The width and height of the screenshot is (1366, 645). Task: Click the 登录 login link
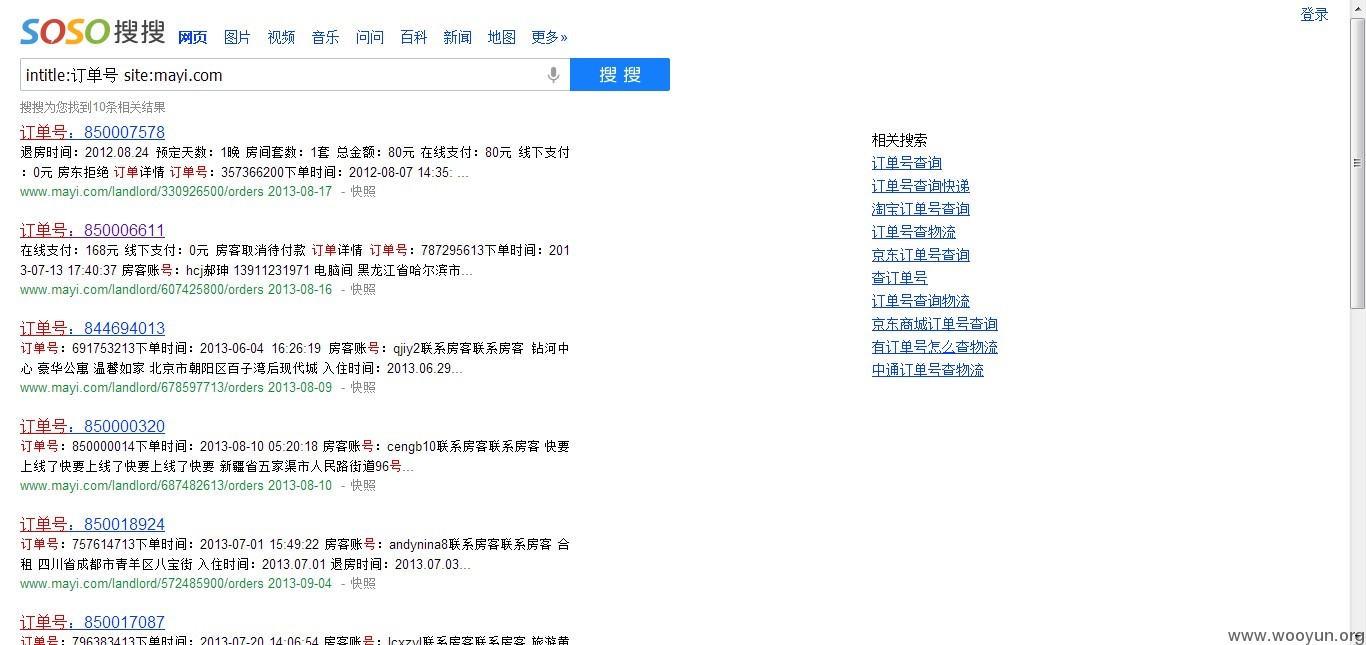1314,14
